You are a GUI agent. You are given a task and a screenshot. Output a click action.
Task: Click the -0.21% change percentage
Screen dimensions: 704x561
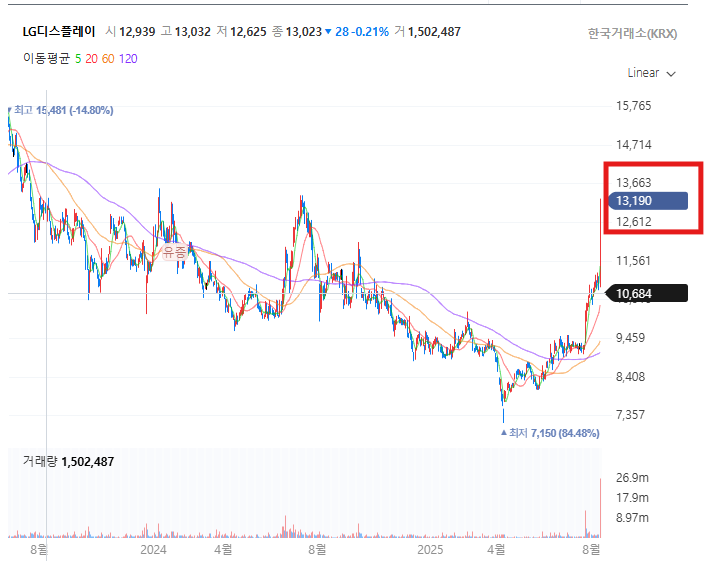point(370,32)
